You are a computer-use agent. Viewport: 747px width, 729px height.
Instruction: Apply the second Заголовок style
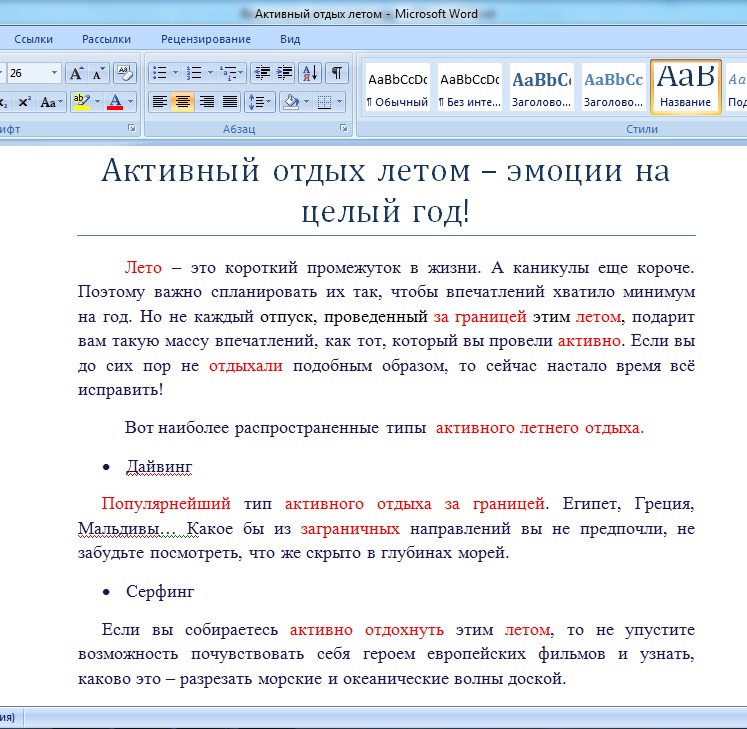pos(614,87)
